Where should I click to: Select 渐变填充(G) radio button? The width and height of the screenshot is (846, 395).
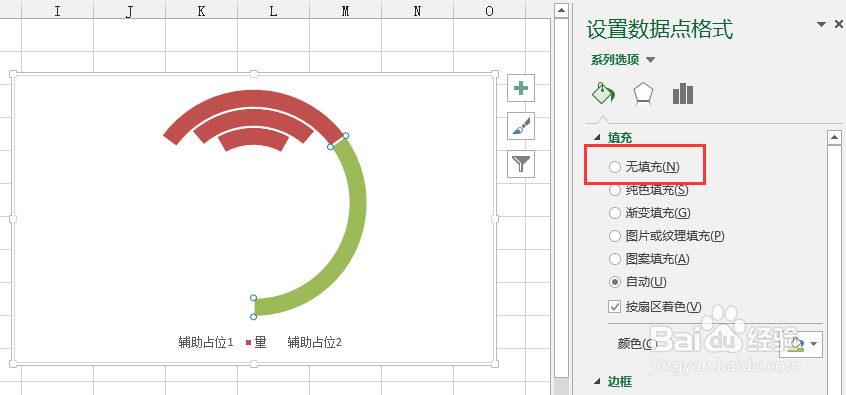(x=615, y=213)
